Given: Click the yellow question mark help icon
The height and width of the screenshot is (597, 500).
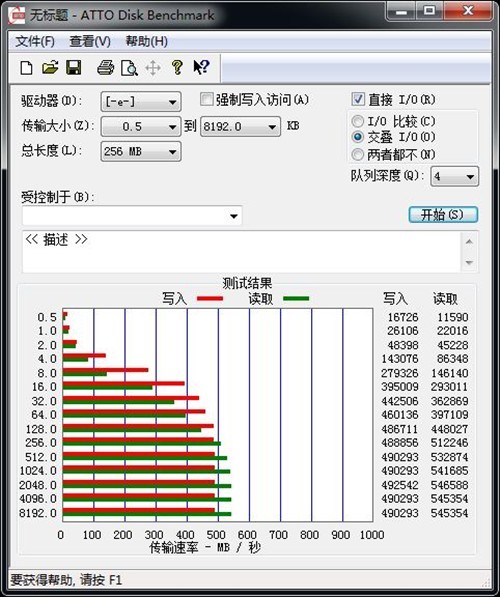Looking at the screenshot, I should click(x=177, y=67).
